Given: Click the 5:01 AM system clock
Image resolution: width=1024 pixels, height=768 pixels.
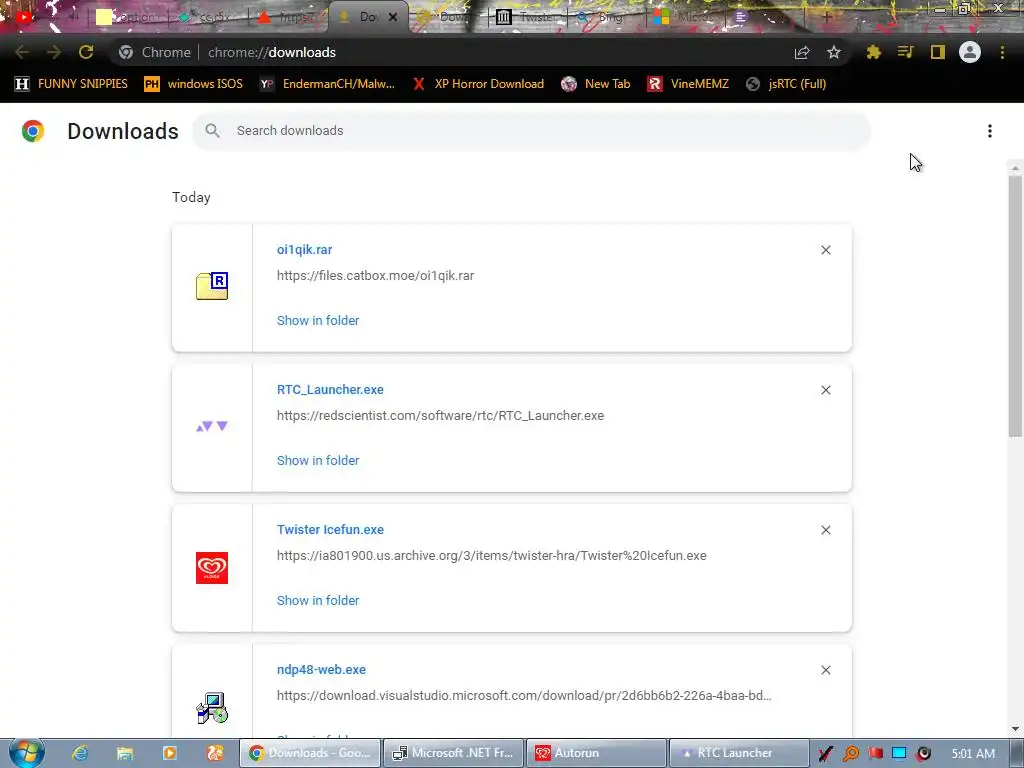Looking at the screenshot, I should 973,753.
